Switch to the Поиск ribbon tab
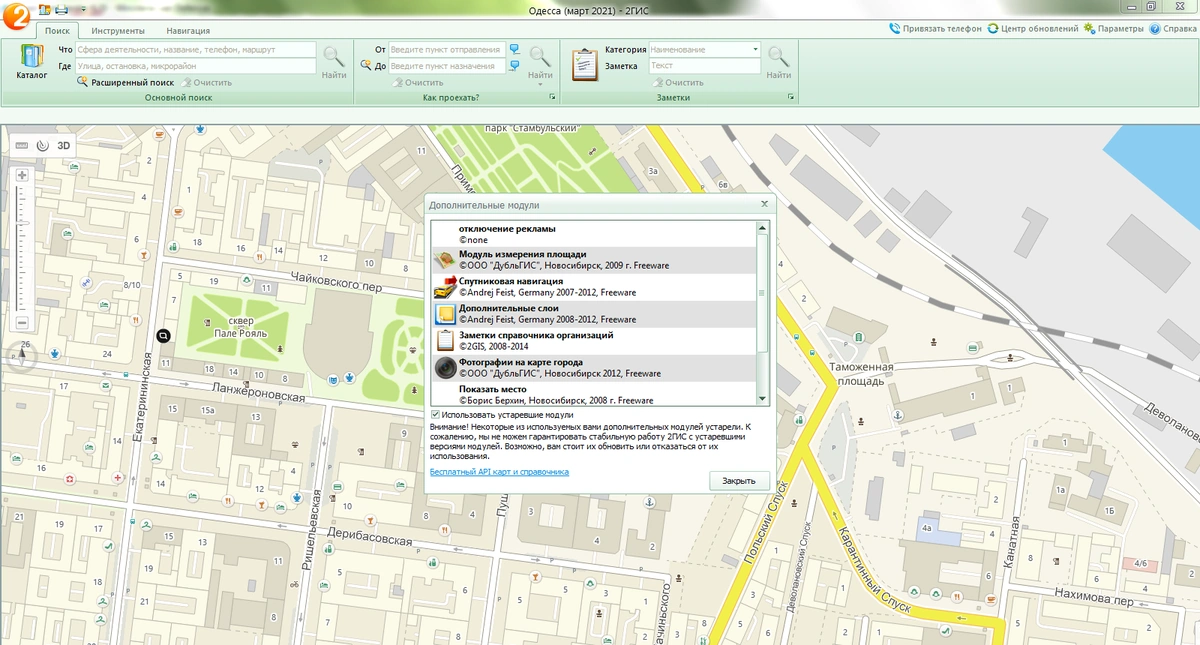The width and height of the screenshot is (1200, 645). point(58,30)
